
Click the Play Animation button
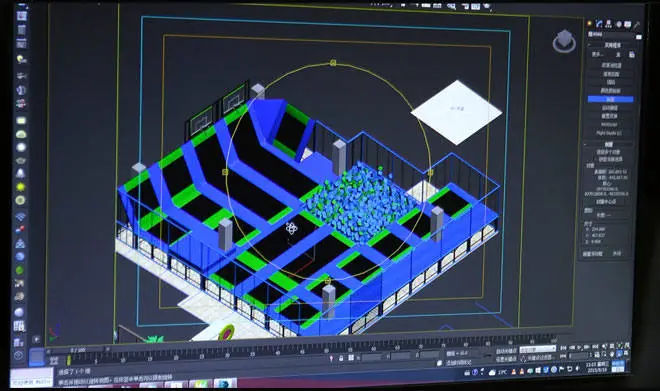tap(580, 348)
